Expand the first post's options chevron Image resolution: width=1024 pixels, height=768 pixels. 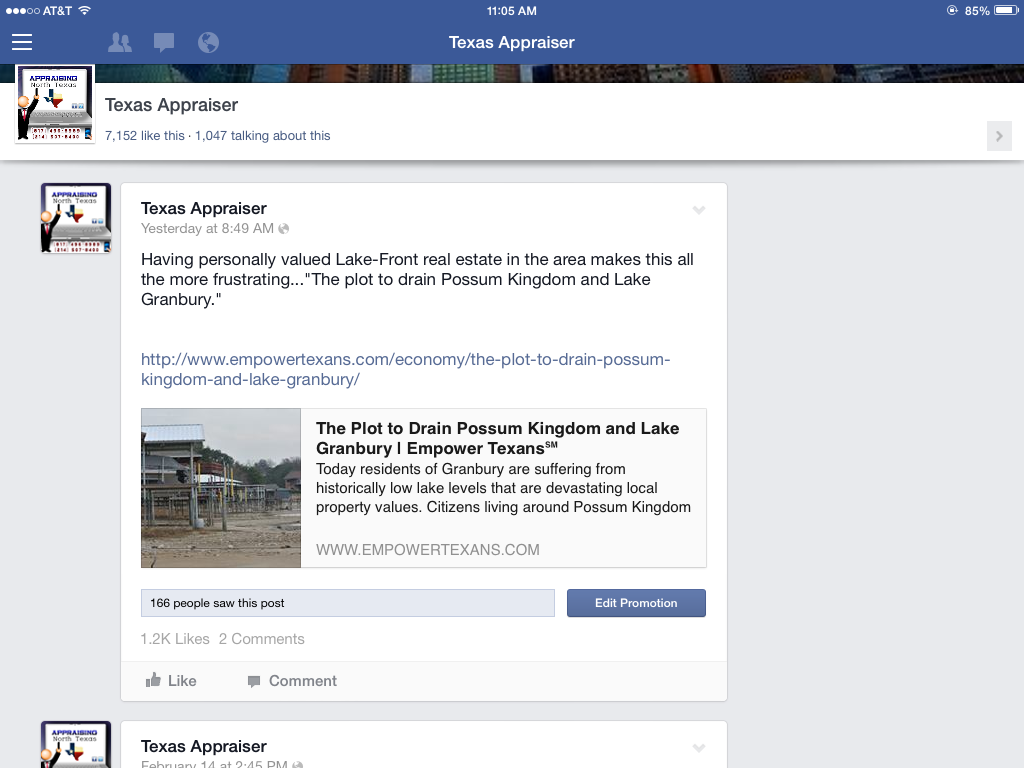(x=699, y=210)
